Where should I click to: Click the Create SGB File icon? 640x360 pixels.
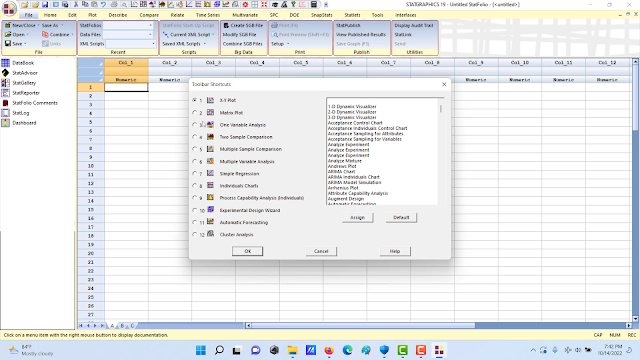click(x=226, y=25)
